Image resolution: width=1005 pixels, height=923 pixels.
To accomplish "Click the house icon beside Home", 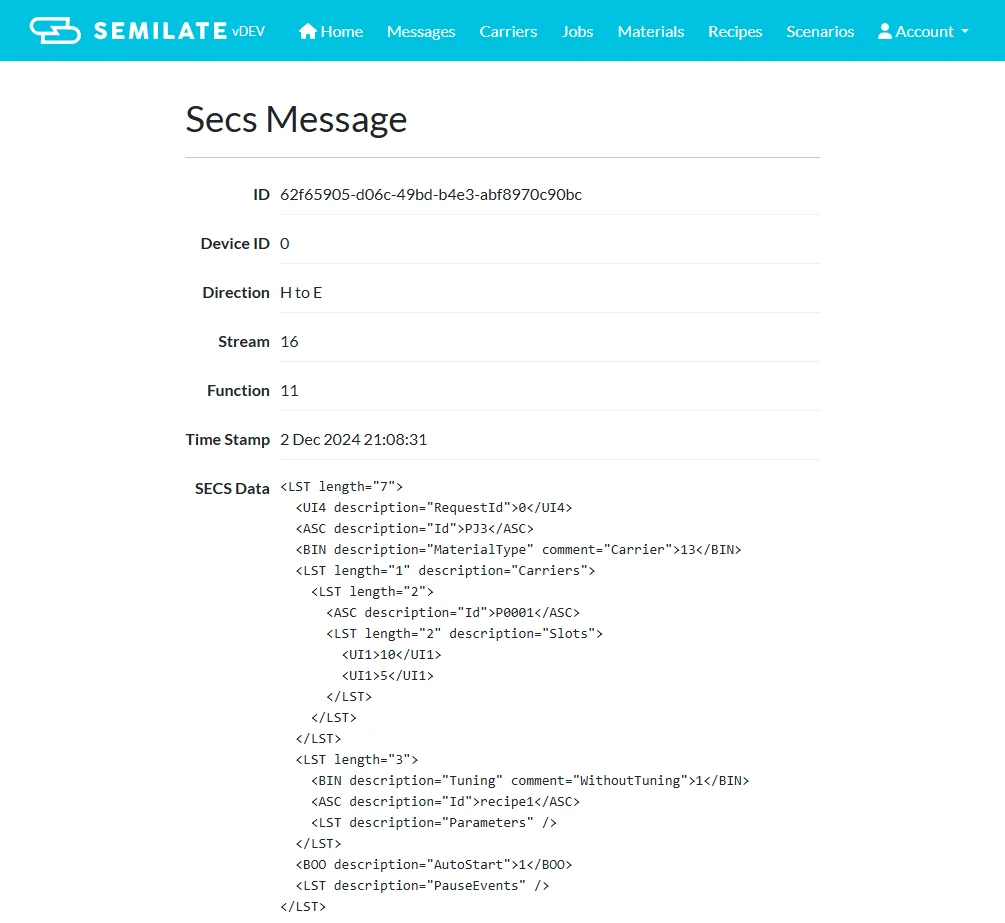I will tap(308, 31).
